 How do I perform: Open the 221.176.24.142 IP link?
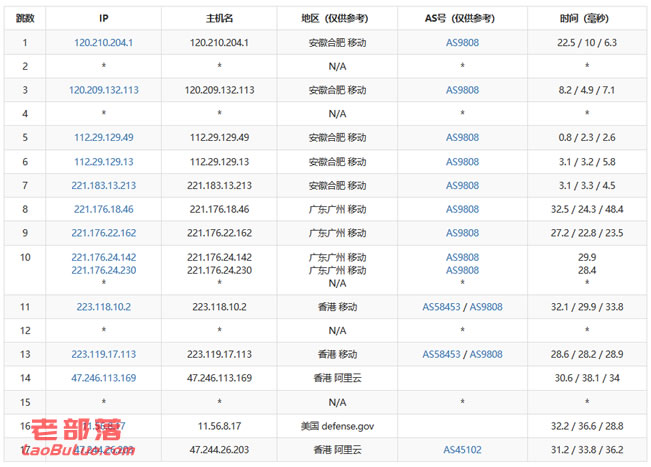(103, 257)
